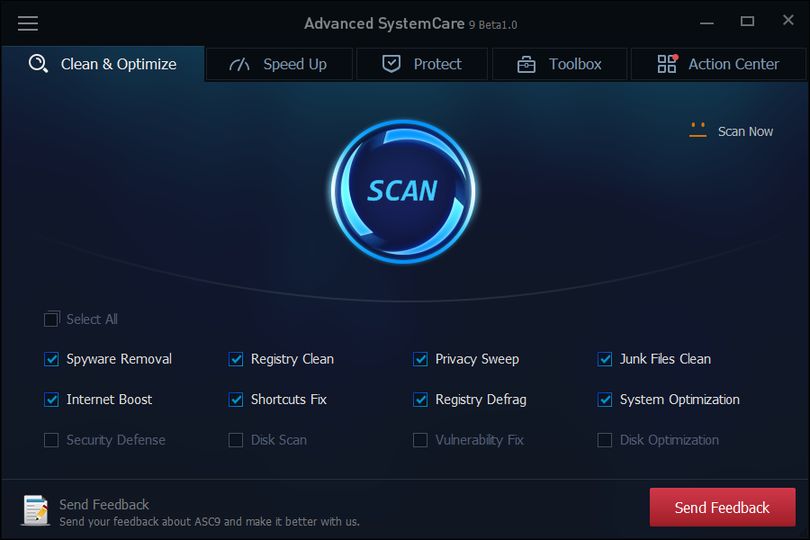Close the Advanced SystemCare window
This screenshot has height=540, width=810.
click(x=788, y=20)
